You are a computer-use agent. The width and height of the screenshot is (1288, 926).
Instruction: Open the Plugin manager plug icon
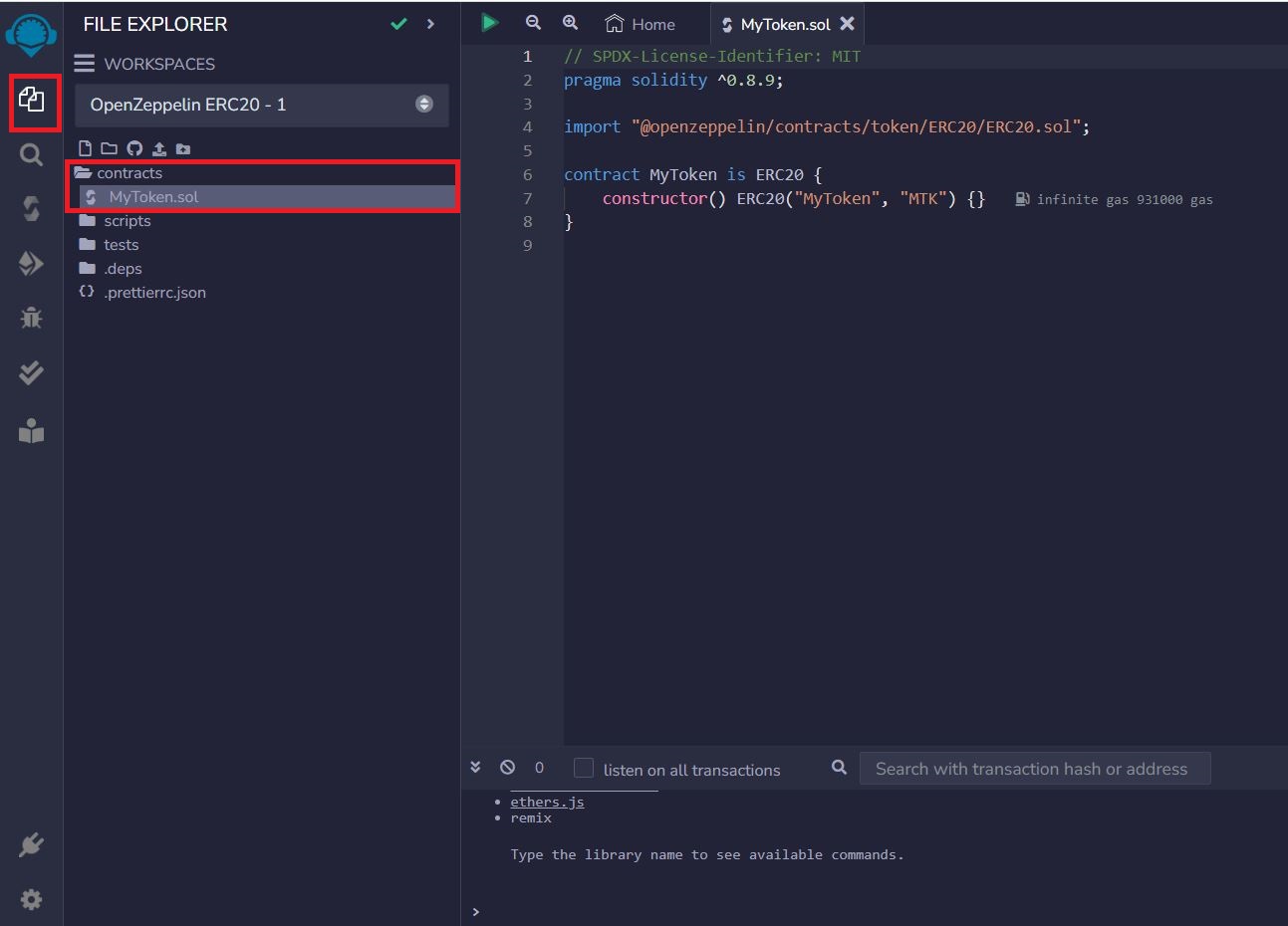(x=32, y=845)
